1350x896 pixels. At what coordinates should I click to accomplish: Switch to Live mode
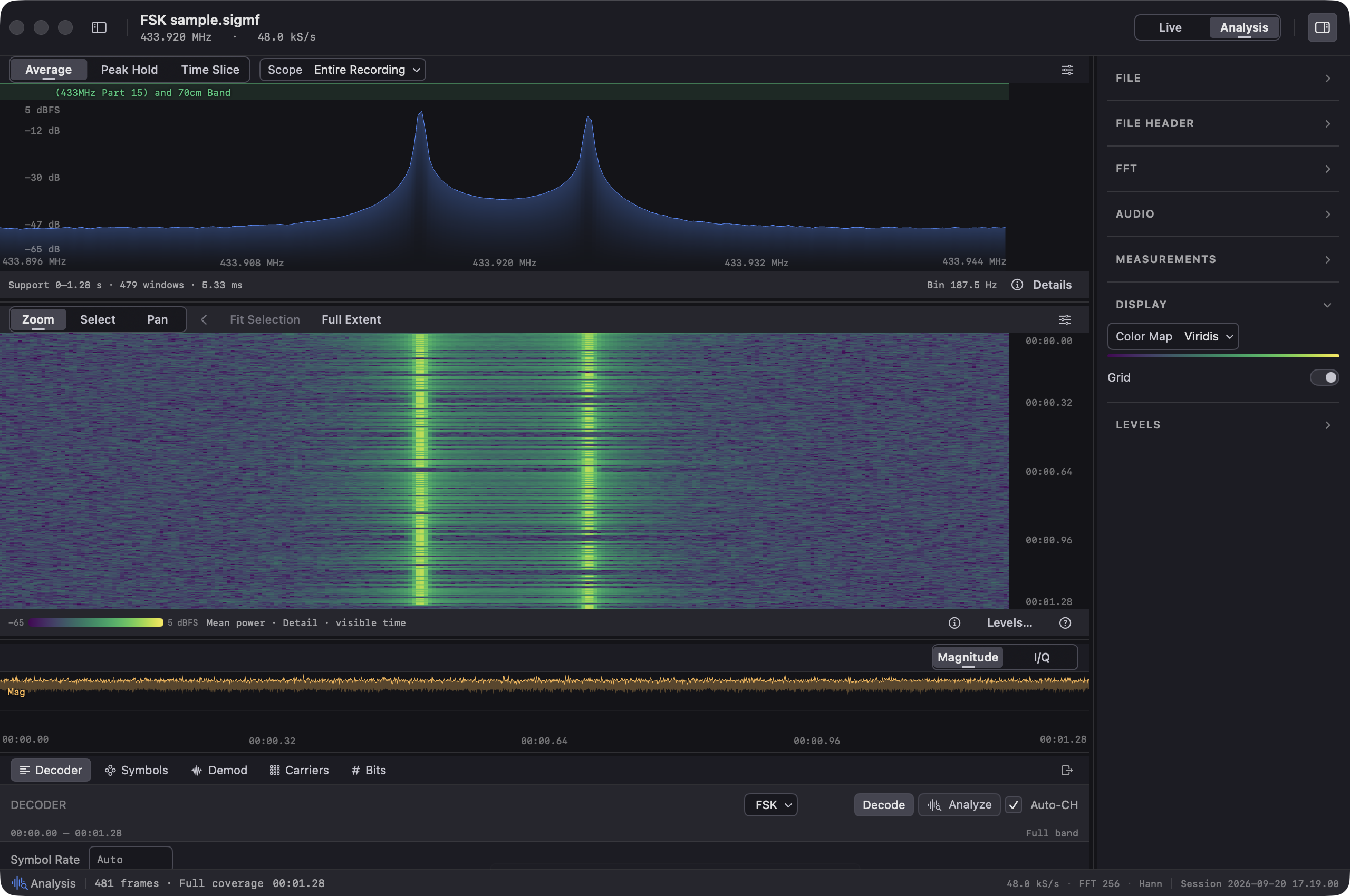1170,27
